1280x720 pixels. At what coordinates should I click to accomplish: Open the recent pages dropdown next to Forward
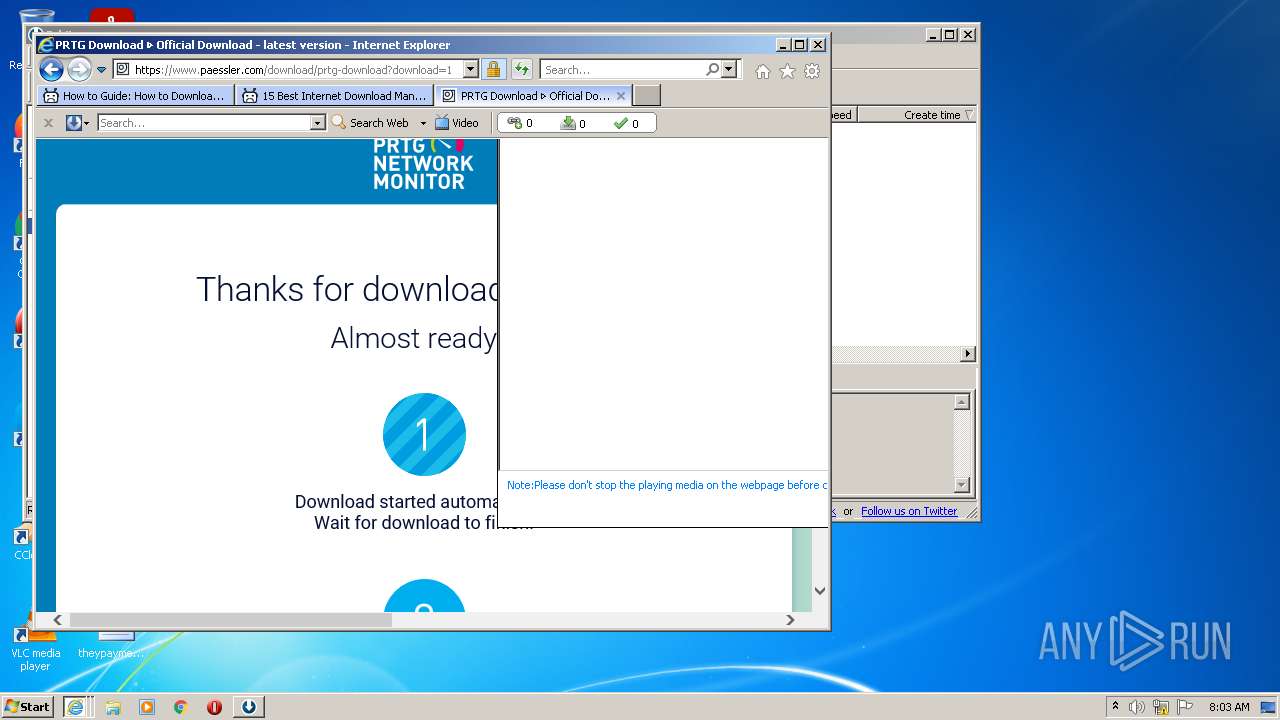tap(101, 70)
